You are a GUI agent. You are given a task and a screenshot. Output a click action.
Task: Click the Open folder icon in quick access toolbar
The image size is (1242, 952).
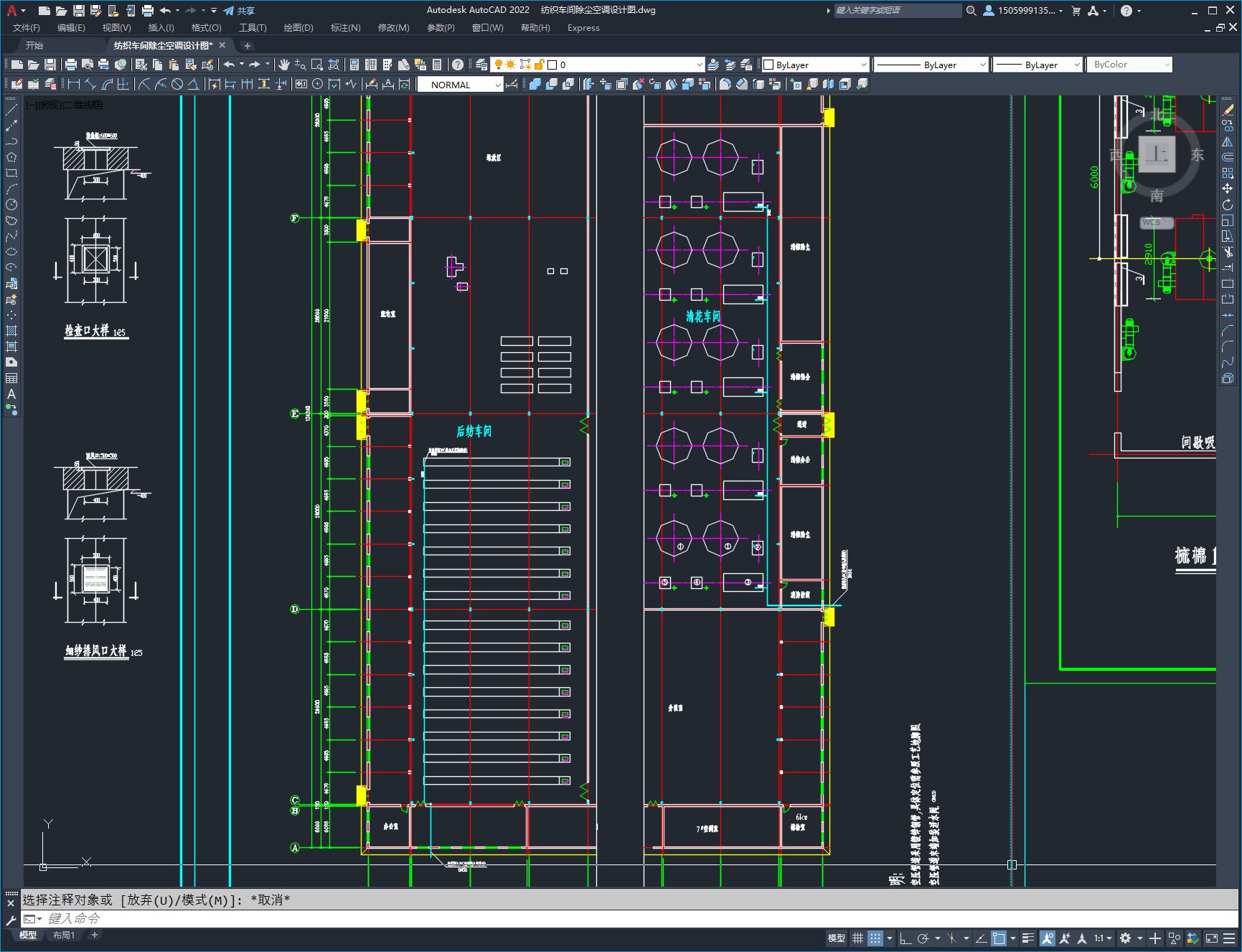click(x=62, y=10)
